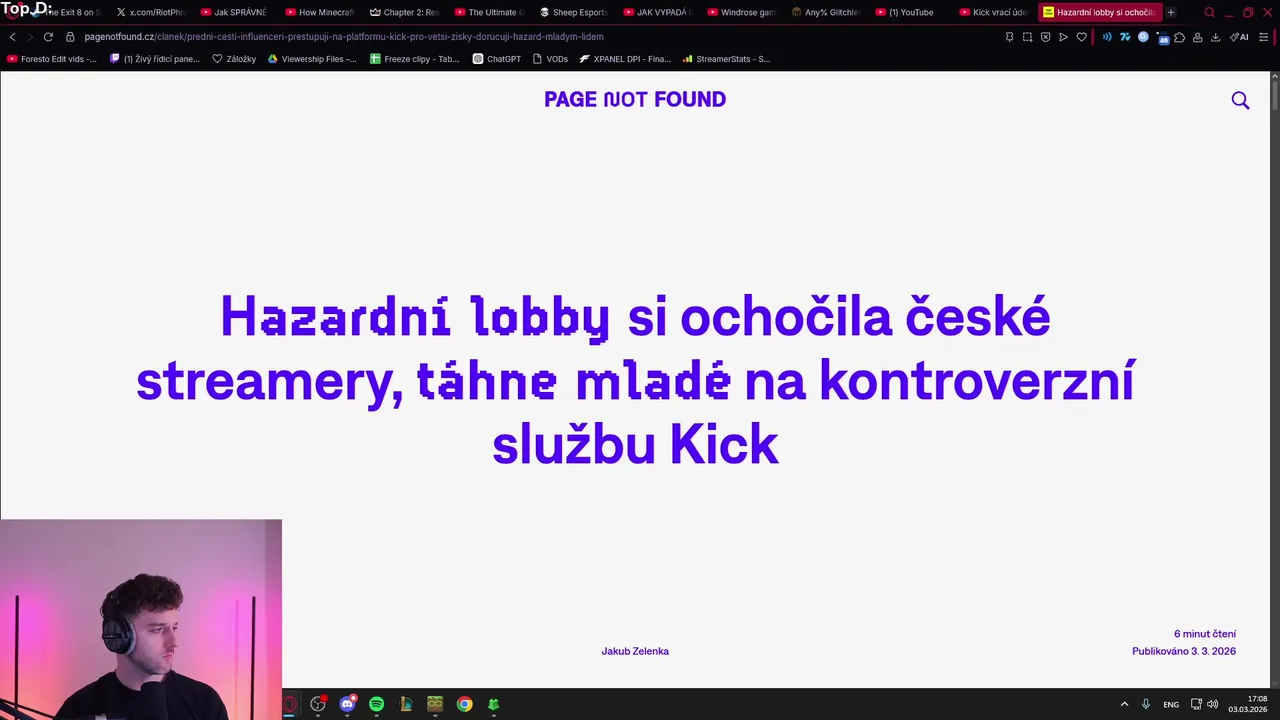1280x720 pixels.
Task: Open the clock showing 17:08
Action: pyautogui.click(x=1247, y=704)
